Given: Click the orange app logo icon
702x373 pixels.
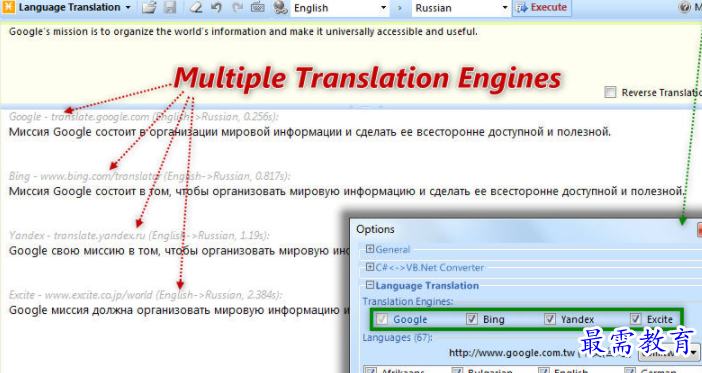Looking at the screenshot, I should (9, 7).
